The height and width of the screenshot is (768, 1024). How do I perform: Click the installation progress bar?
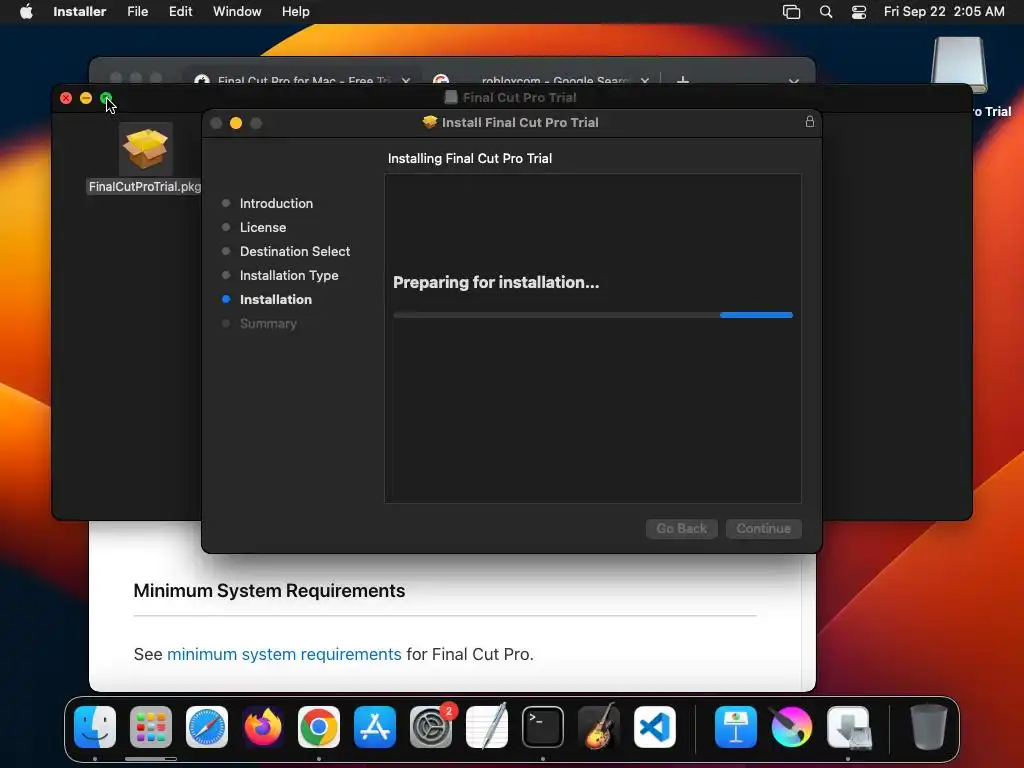(x=593, y=315)
